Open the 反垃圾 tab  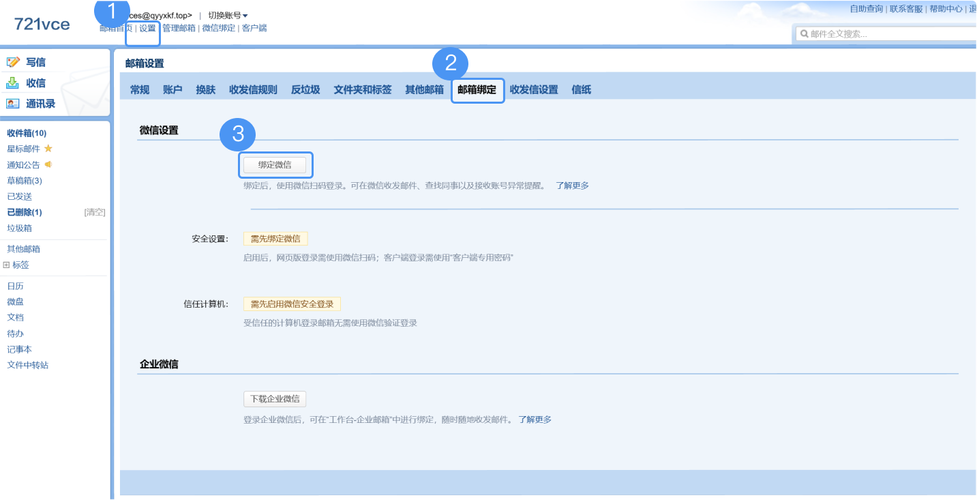pos(305,90)
